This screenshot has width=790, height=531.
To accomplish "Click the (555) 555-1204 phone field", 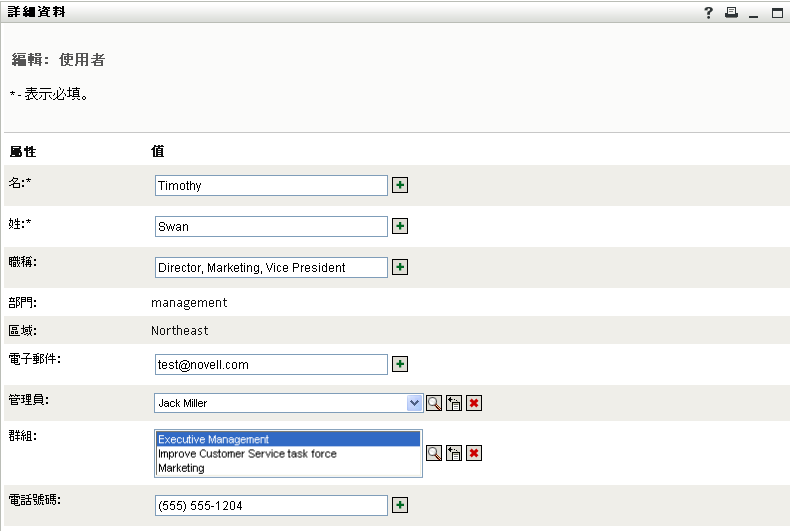I will [271, 505].
